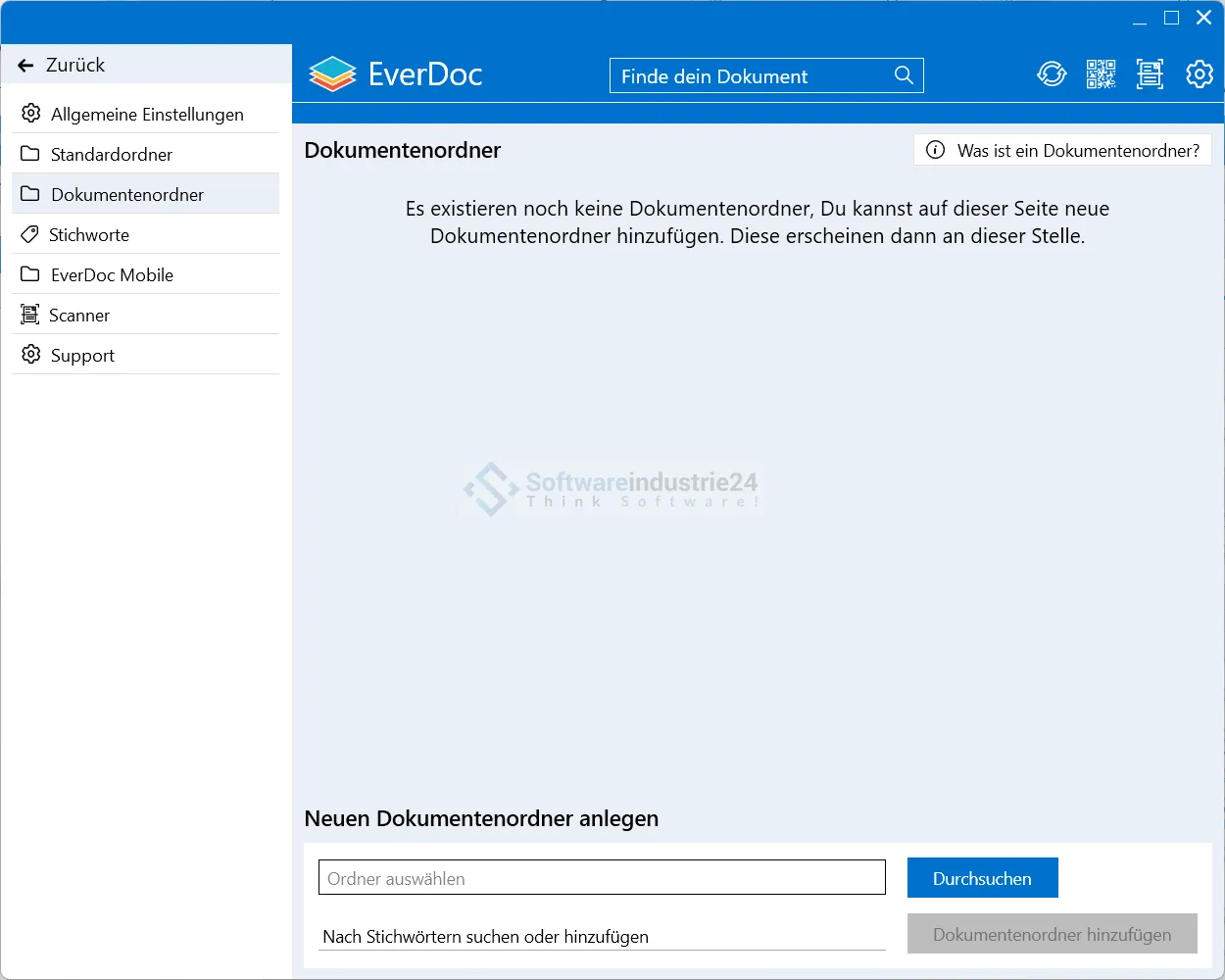
Task: Click Dokumentenordner hinzufügen button
Action: point(1052,935)
